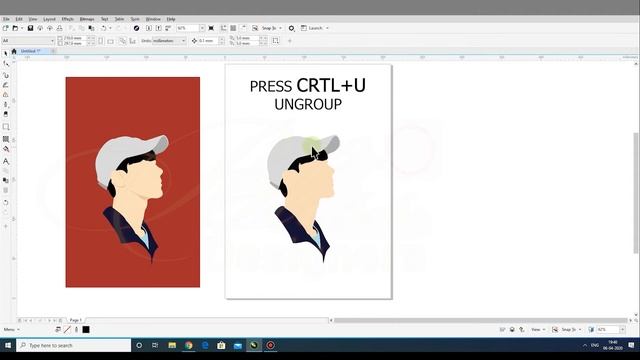Click the upload-to-cloud icon
640x360 pixels.
(x=50, y=28)
